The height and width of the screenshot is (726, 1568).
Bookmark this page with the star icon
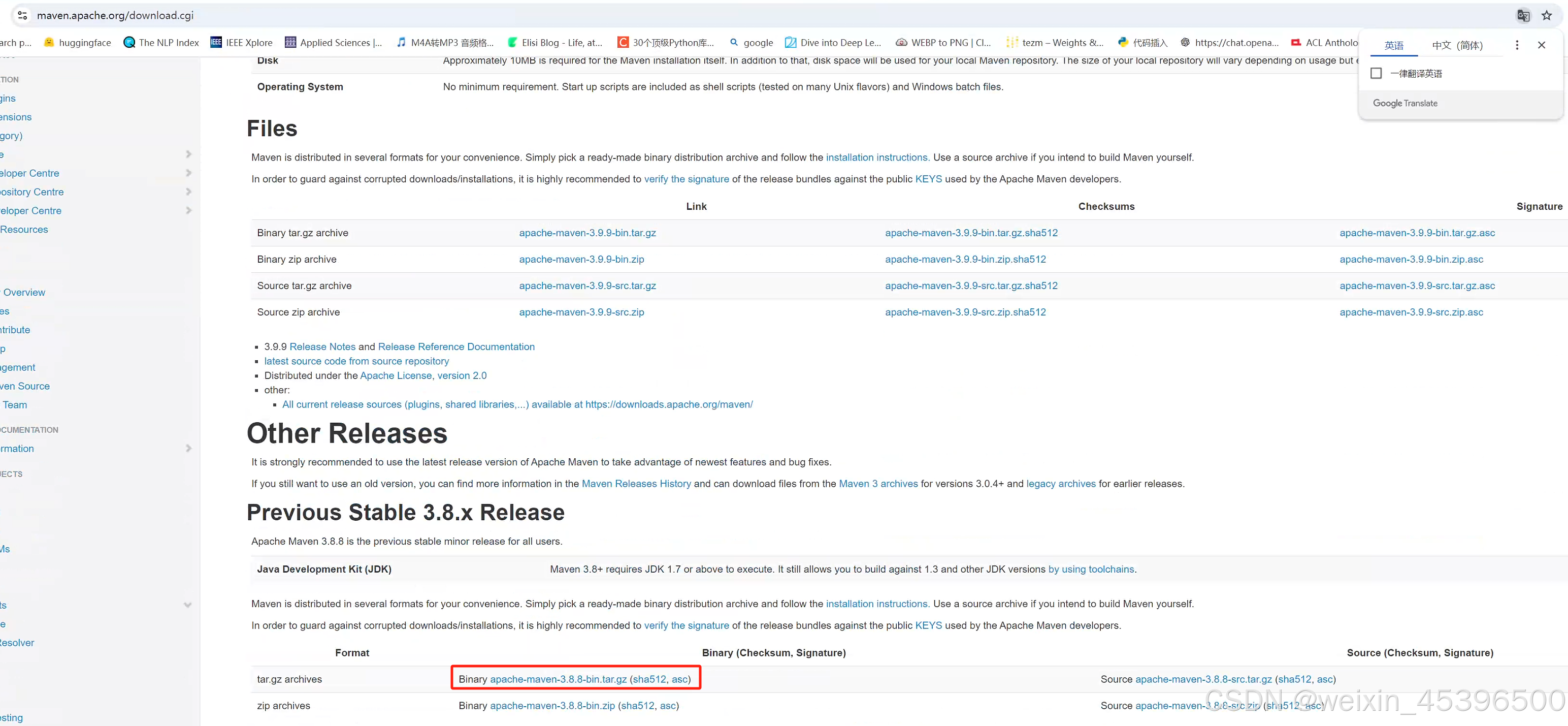point(1547,16)
